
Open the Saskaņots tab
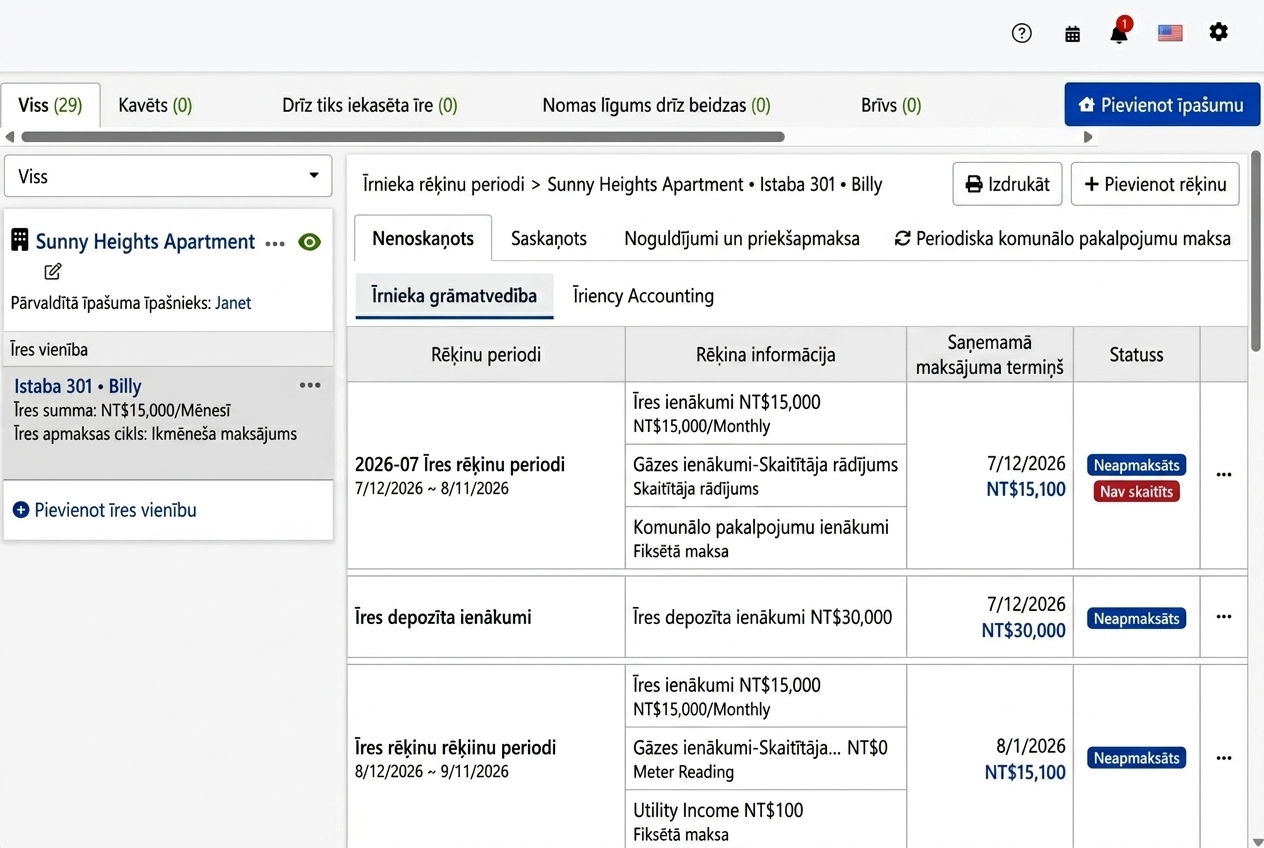tap(549, 239)
